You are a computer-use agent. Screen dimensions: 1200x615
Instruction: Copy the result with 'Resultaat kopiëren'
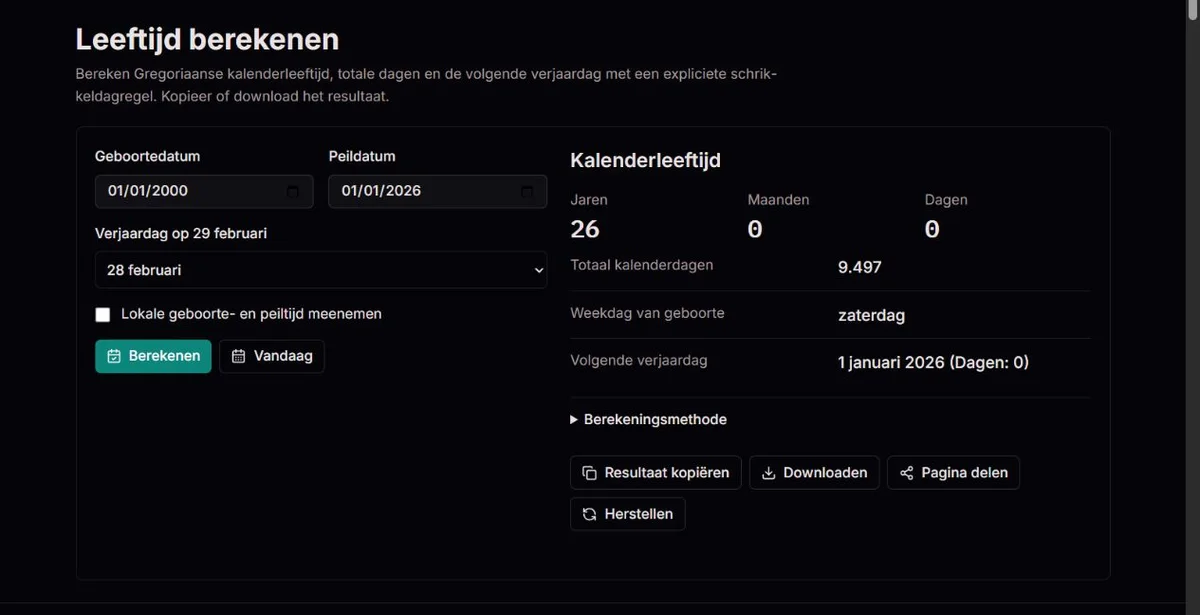656,473
